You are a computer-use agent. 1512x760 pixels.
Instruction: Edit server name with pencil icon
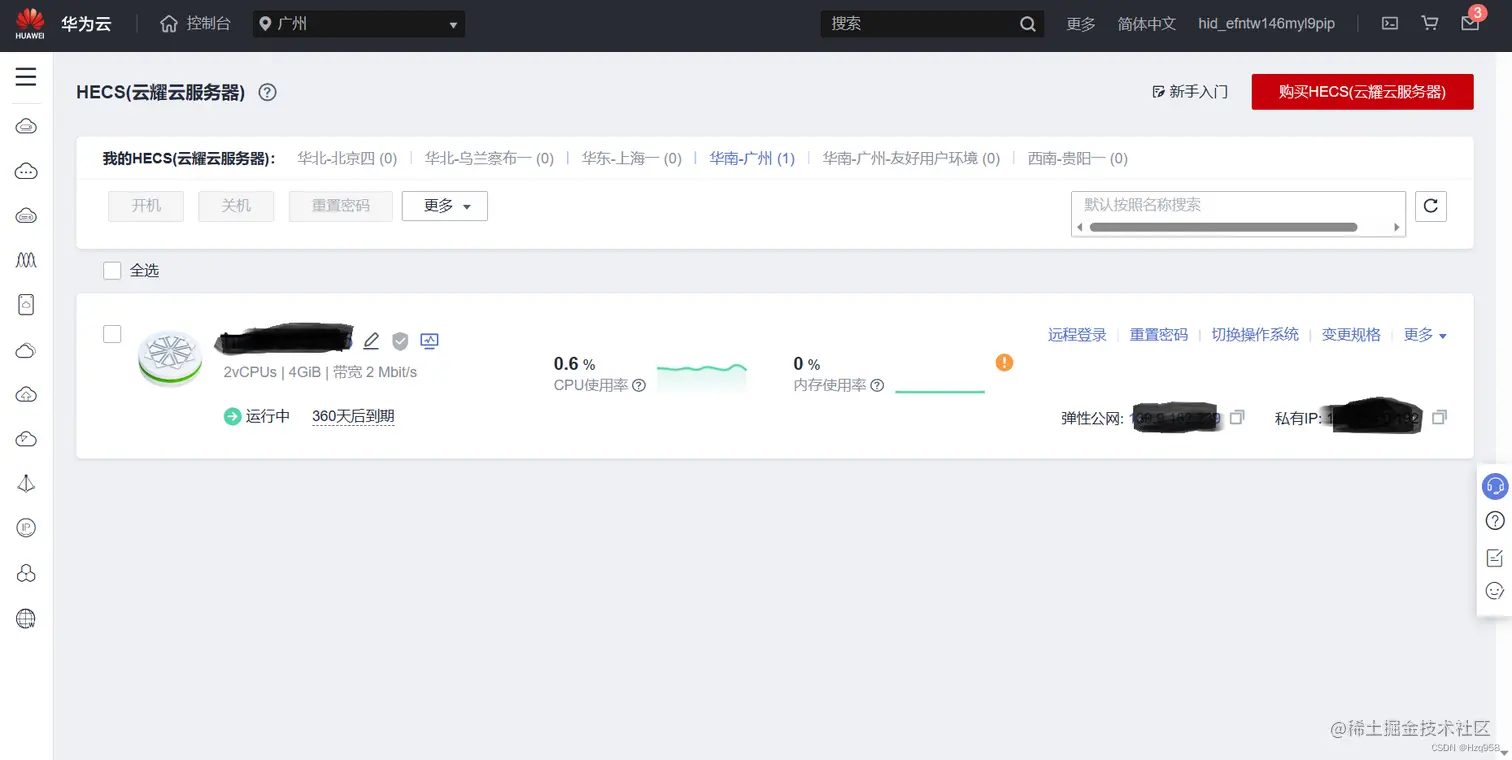[371, 341]
